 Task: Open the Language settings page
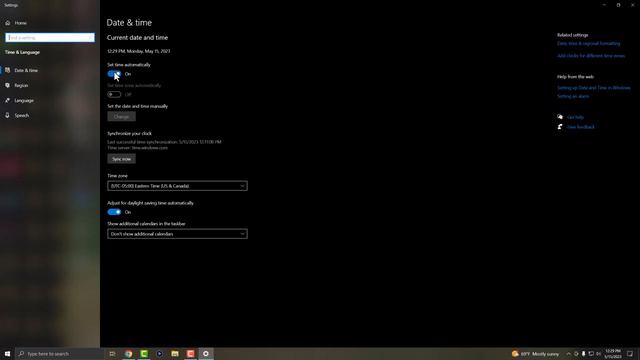coord(24,101)
